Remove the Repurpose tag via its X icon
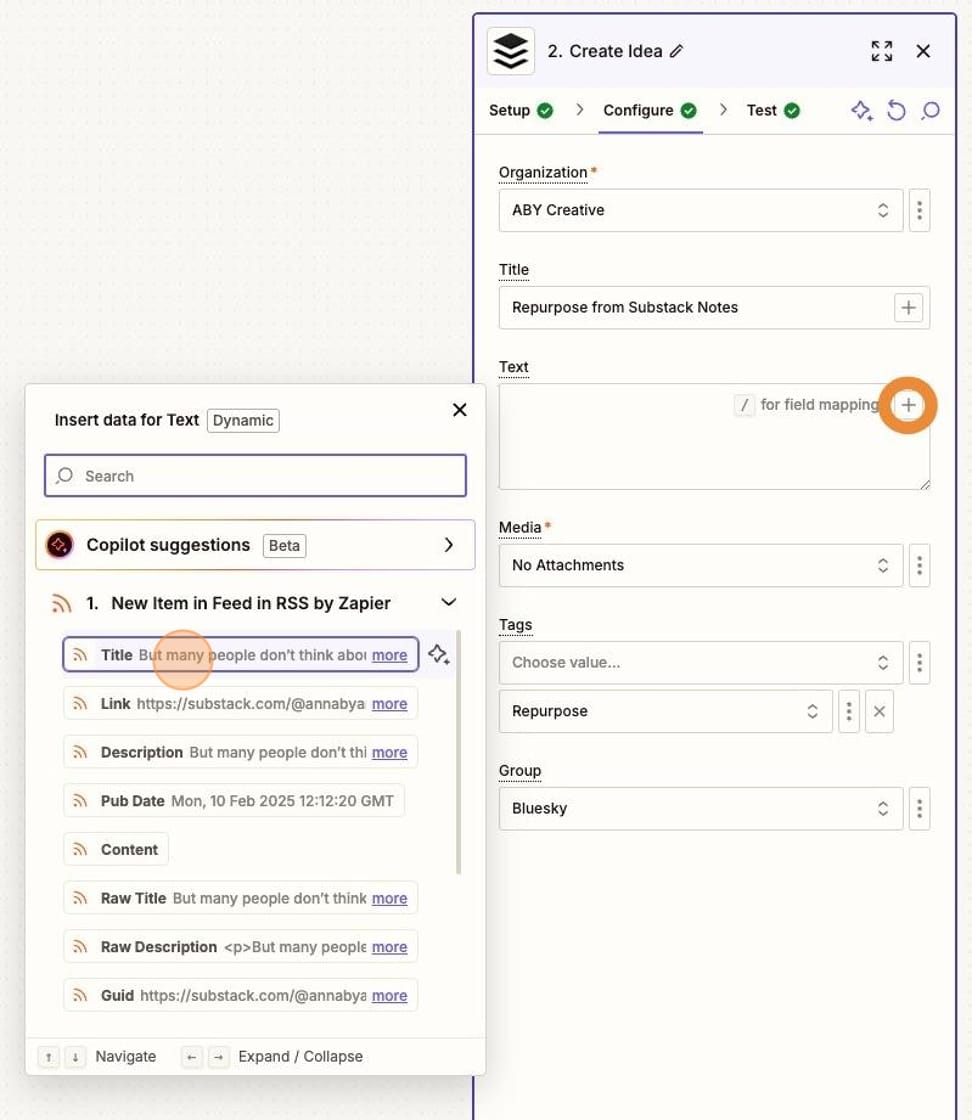The height and width of the screenshot is (1120, 972). pos(879,711)
